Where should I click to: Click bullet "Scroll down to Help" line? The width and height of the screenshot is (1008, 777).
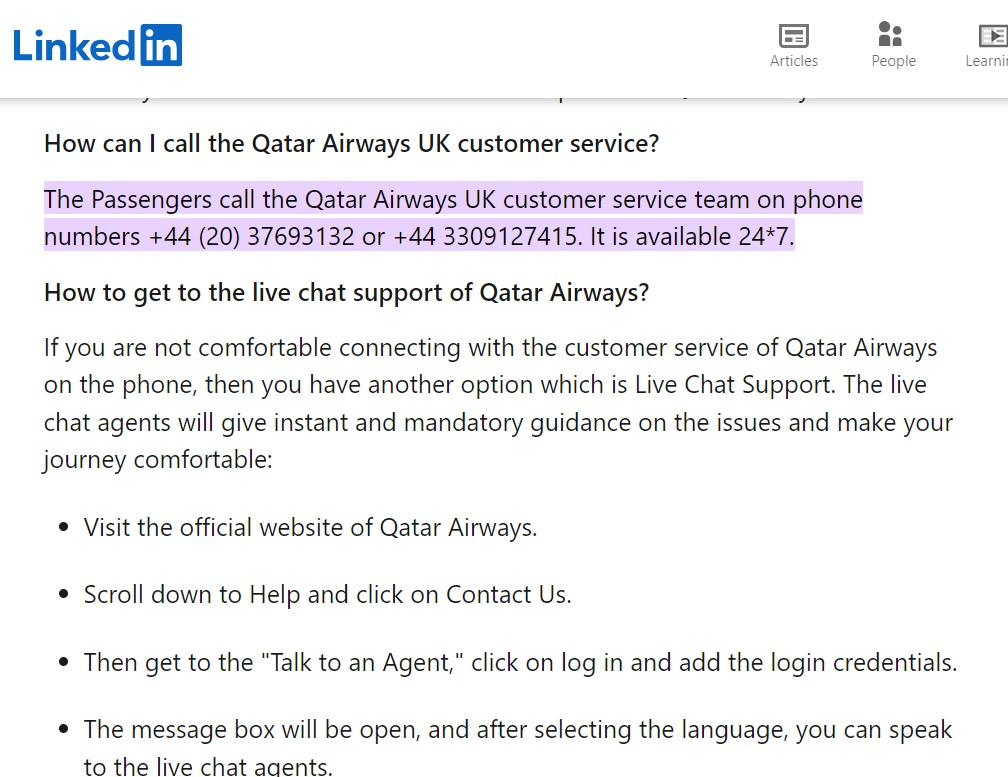pyautogui.click(x=327, y=594)
